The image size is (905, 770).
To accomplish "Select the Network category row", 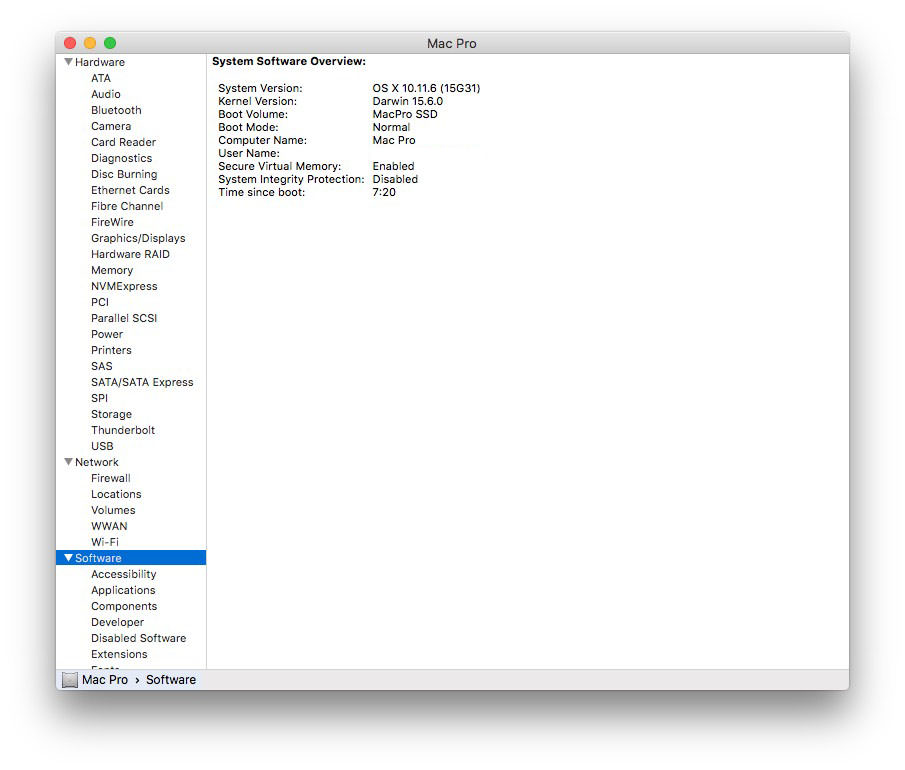I will pyautogui.click(x=131, y=462).
